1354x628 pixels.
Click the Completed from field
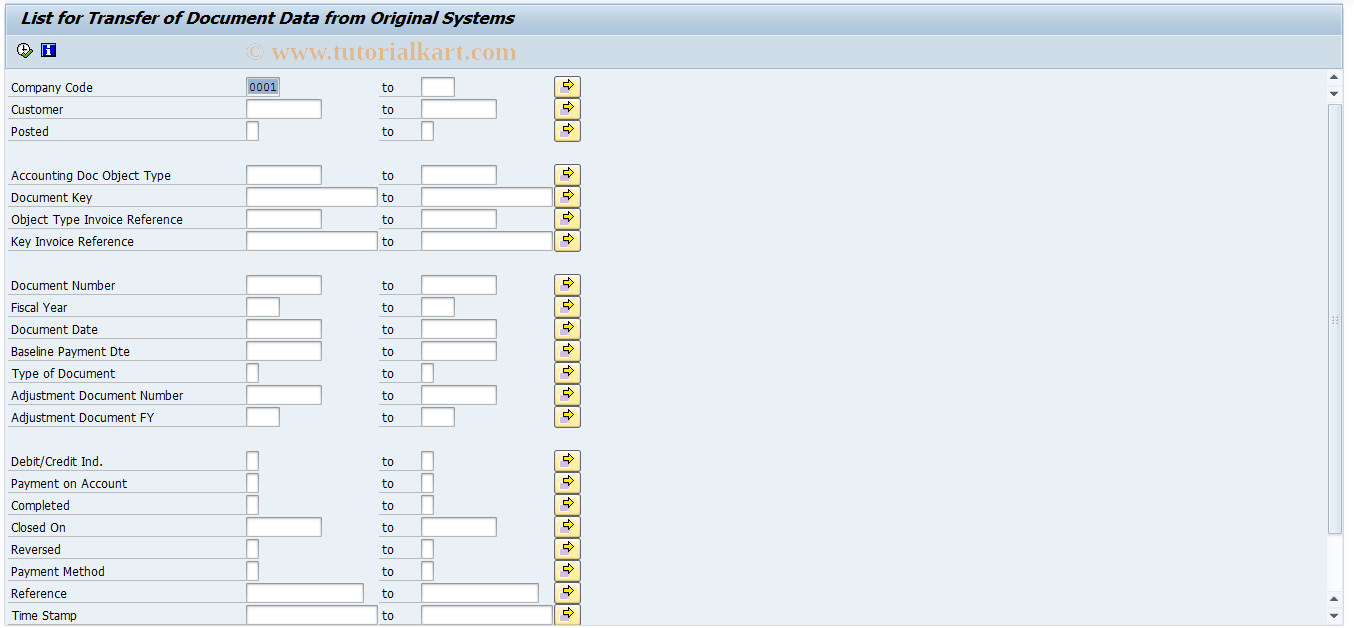(x=252, y=505)
